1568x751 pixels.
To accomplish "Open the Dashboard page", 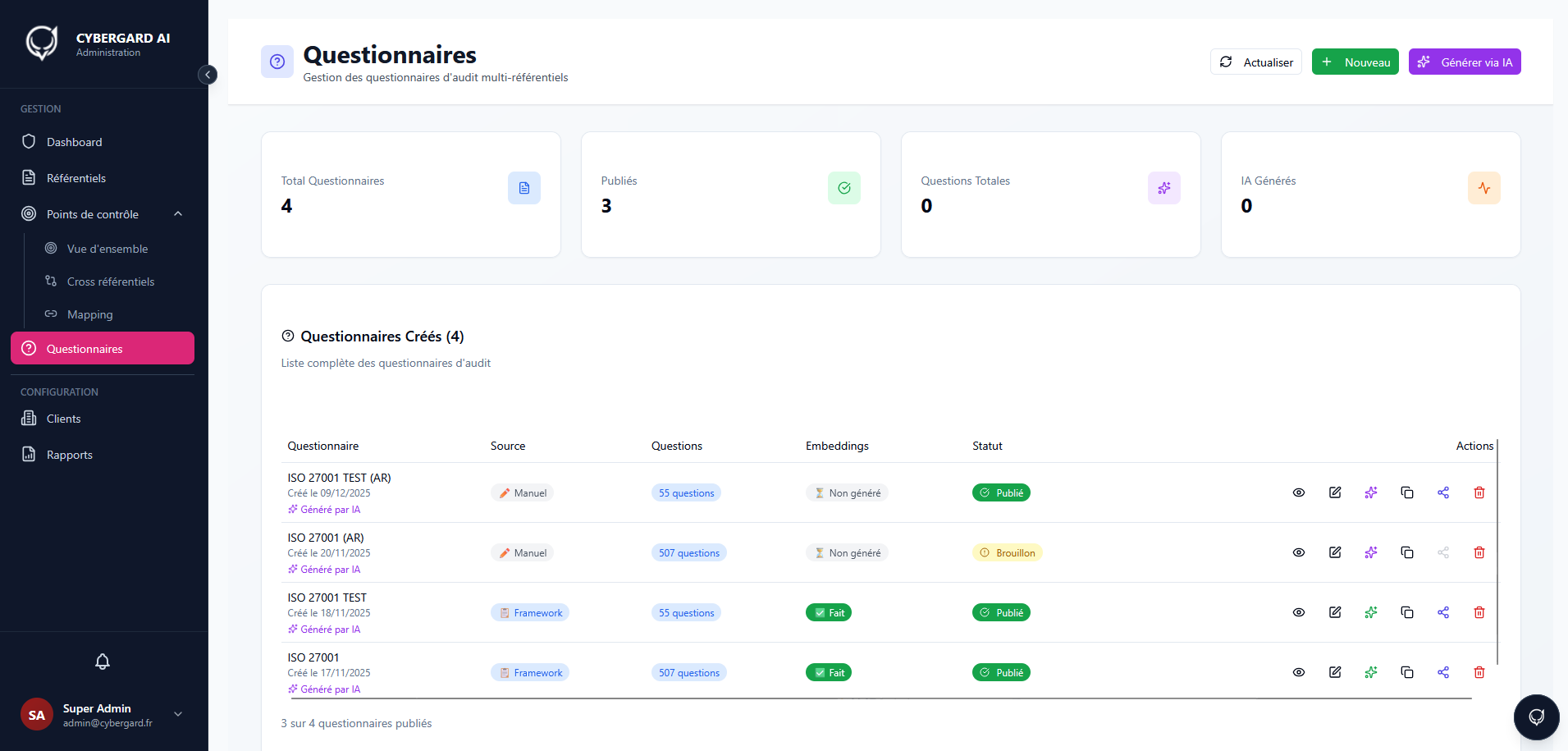I will (x=103, y=142).
